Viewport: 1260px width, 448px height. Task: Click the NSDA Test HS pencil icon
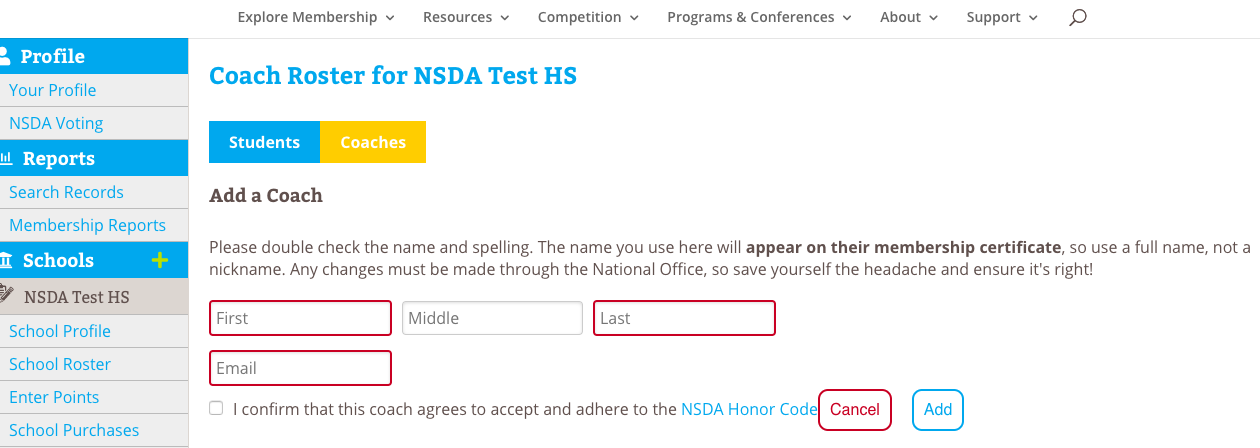click(7, 295)
